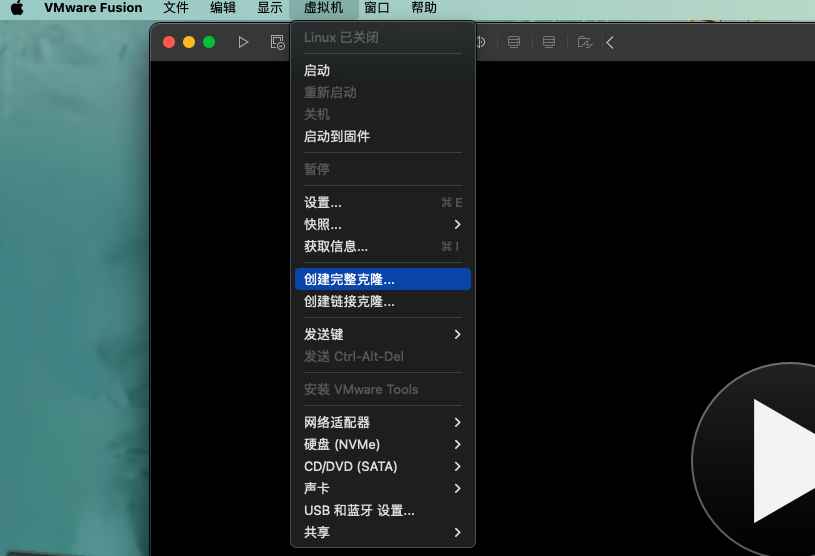Screen dimensions: 815x556
Task: Open the 文件 menu
Action: coord(176,8)
